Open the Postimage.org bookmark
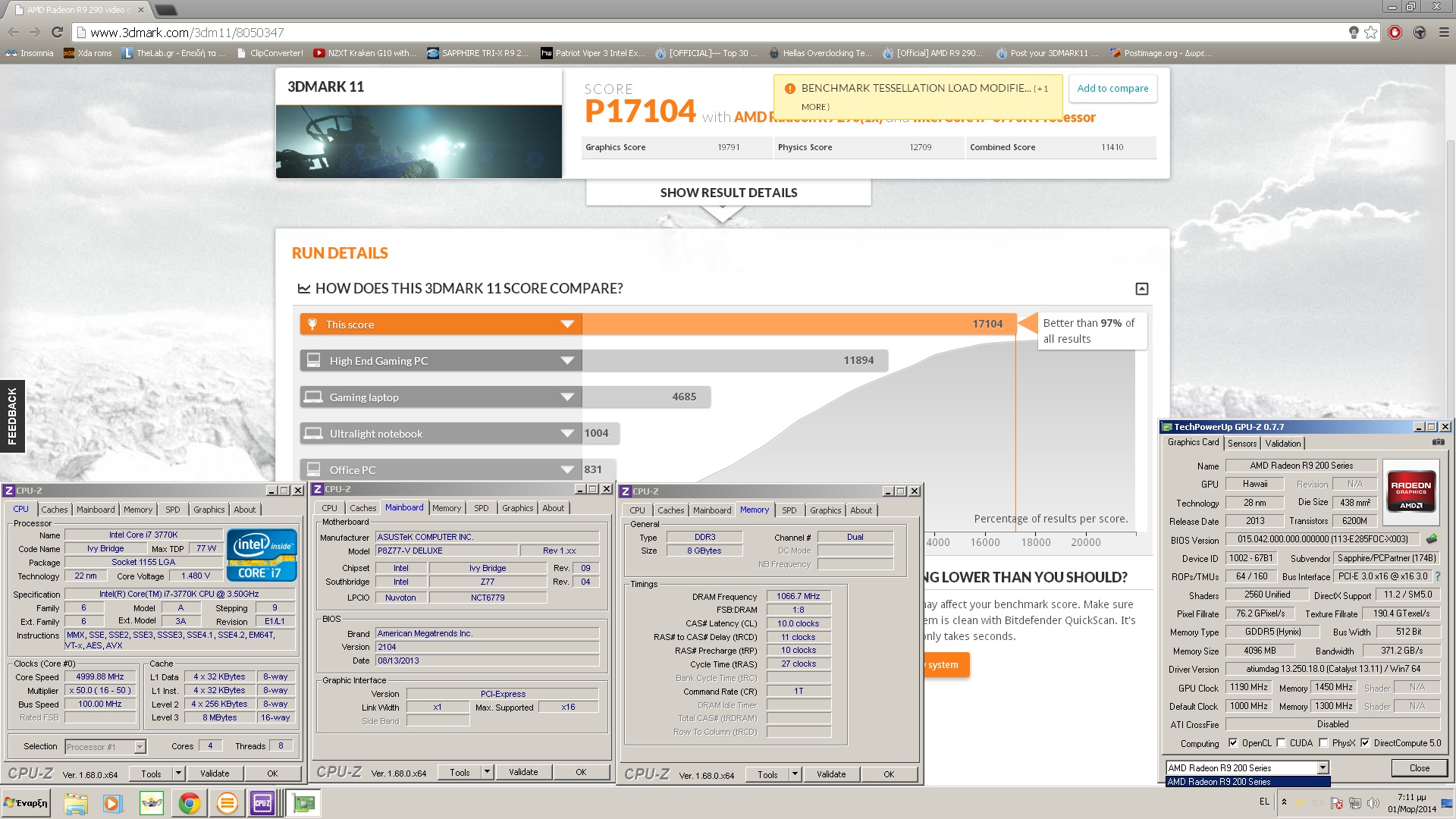The width and height of the screenshot is (1456, 819). coord(1160,53)
